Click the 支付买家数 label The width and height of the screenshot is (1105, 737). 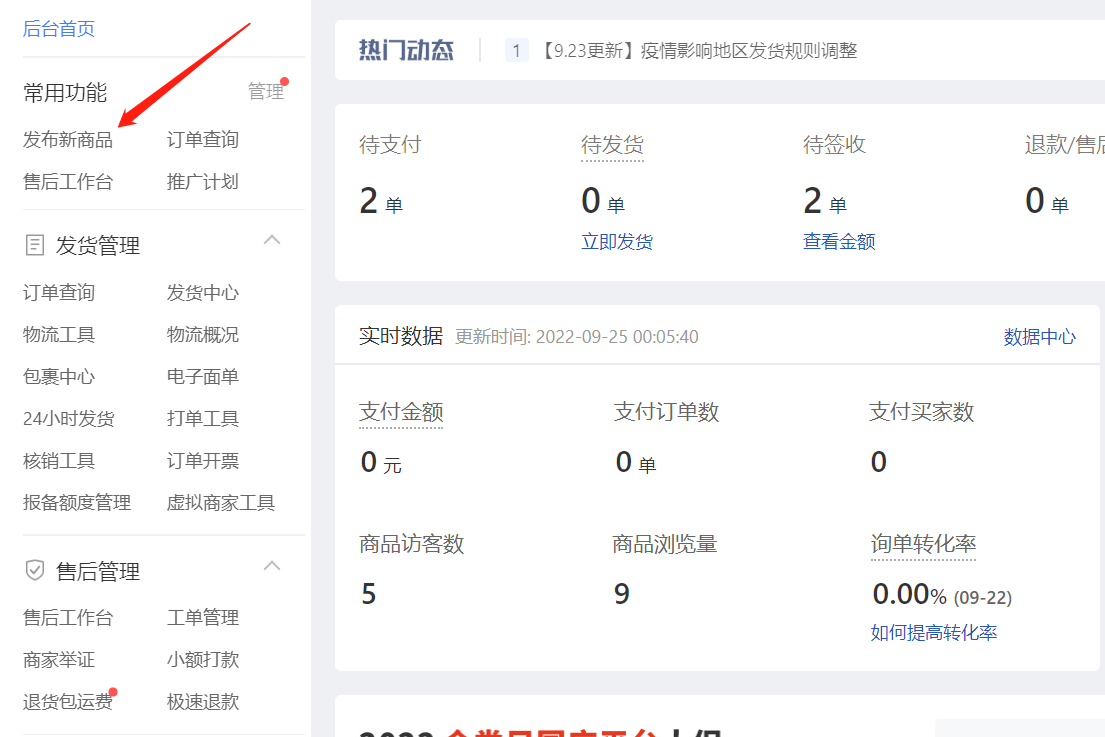tap(922, 411)
